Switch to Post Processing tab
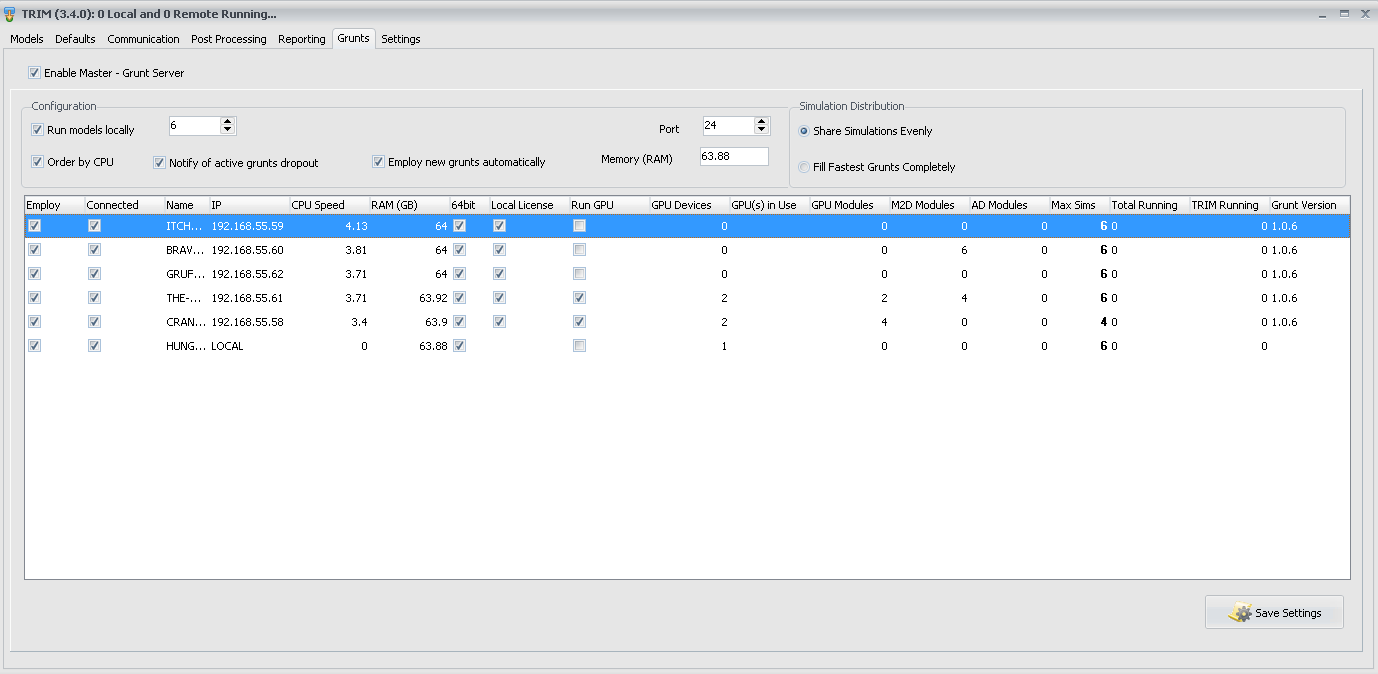 pos(228,39)
